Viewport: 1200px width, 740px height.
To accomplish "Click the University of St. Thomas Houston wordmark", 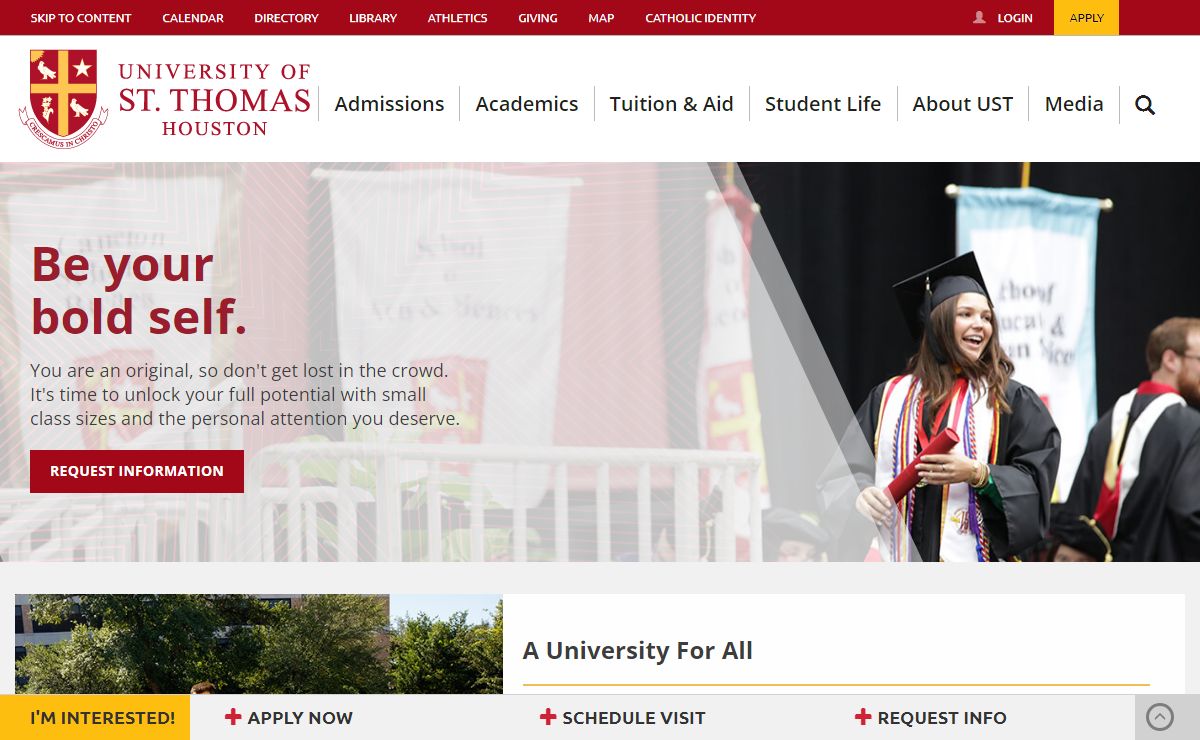I will [x=214, y=99].
